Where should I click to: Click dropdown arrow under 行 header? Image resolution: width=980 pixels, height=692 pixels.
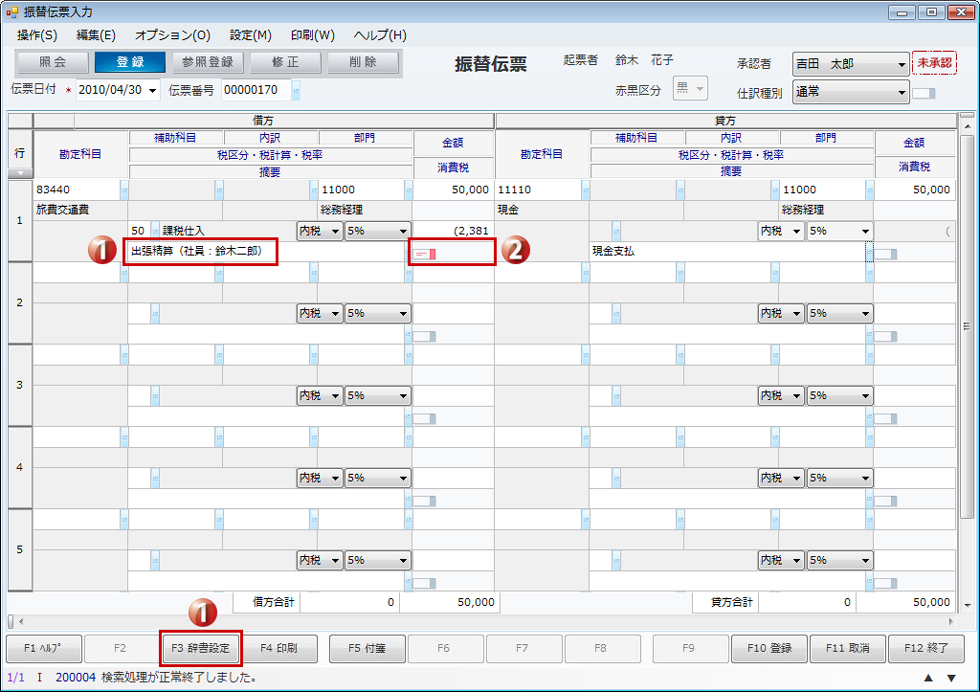(20, 173)
